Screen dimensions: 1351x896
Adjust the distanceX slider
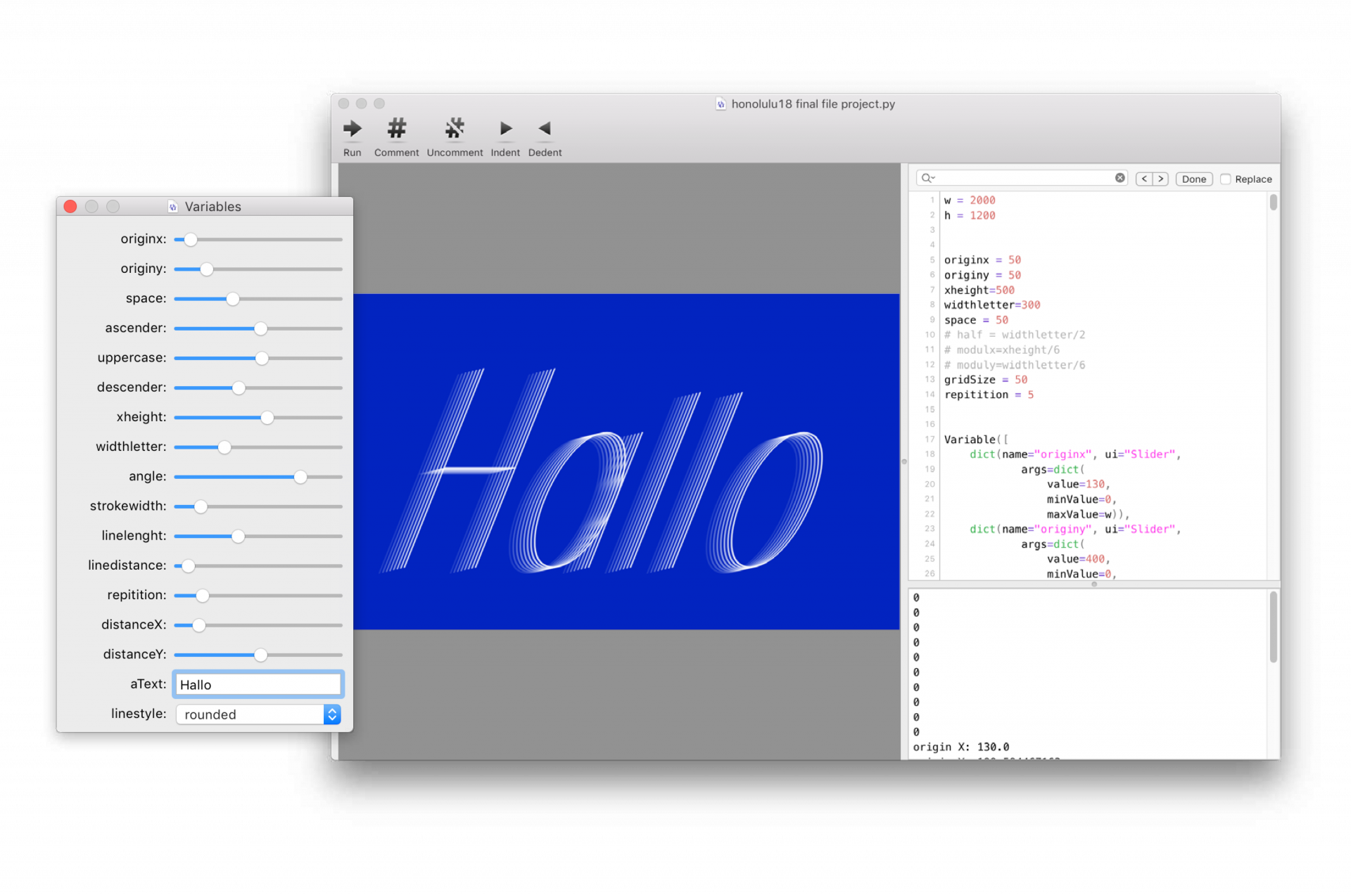coord(258,625)
